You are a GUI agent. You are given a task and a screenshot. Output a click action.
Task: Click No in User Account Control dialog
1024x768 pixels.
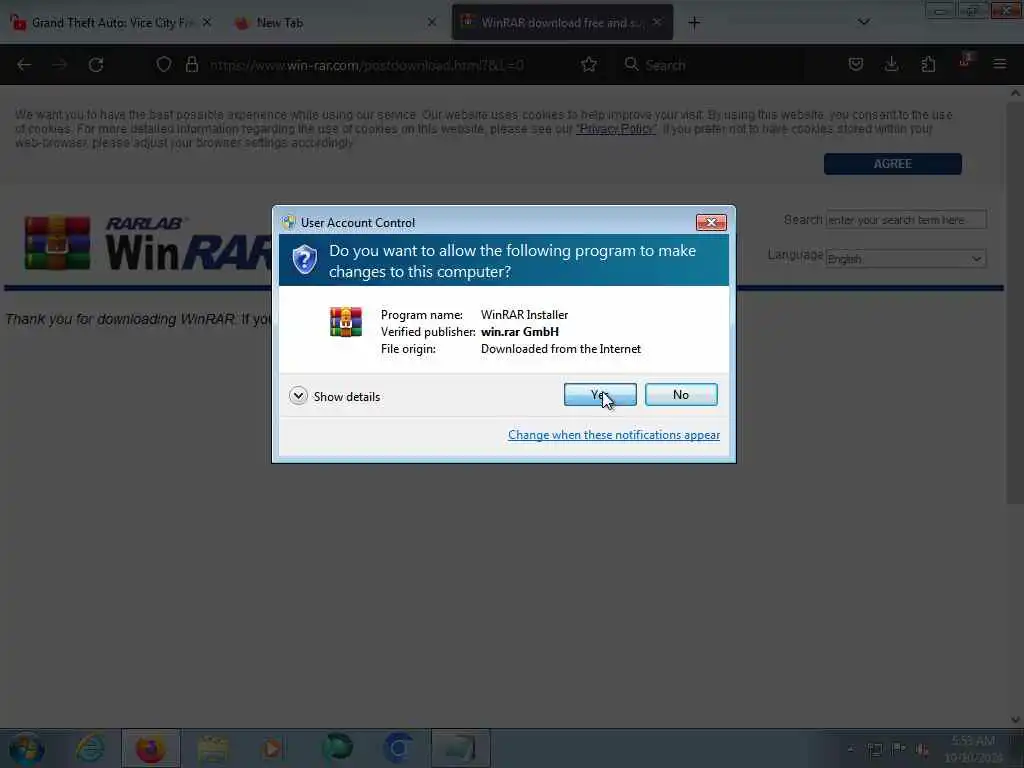681,394
